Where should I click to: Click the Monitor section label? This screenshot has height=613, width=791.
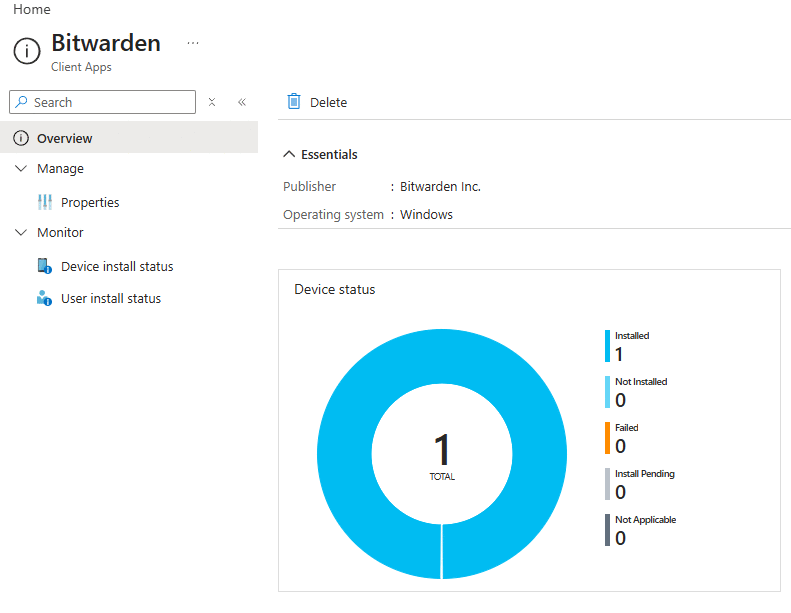tap(60, 232)
